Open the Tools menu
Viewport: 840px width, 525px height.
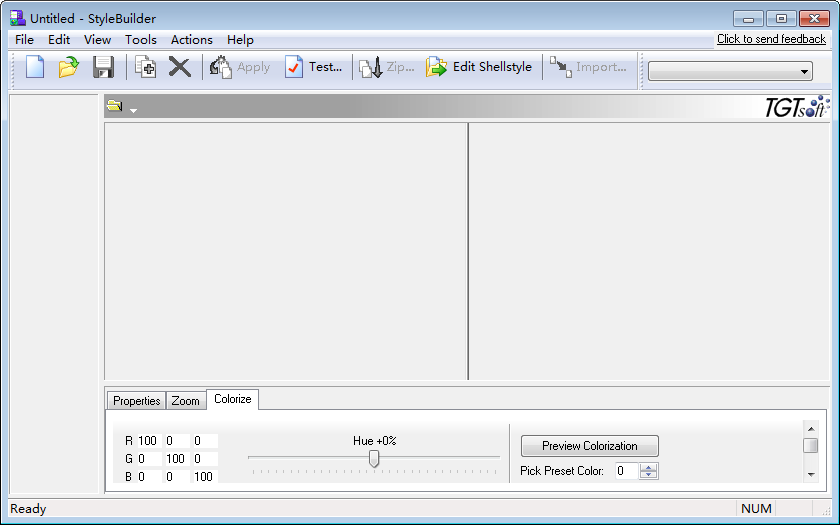141,40
